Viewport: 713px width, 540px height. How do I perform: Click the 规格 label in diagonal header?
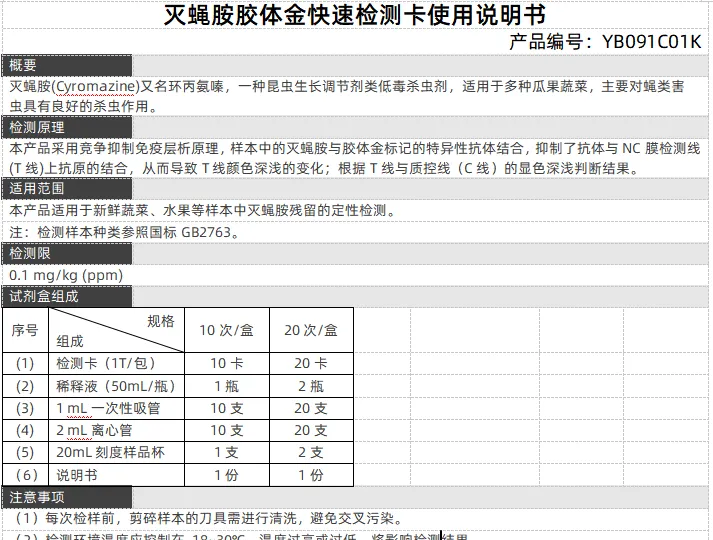tap(161, 321)
